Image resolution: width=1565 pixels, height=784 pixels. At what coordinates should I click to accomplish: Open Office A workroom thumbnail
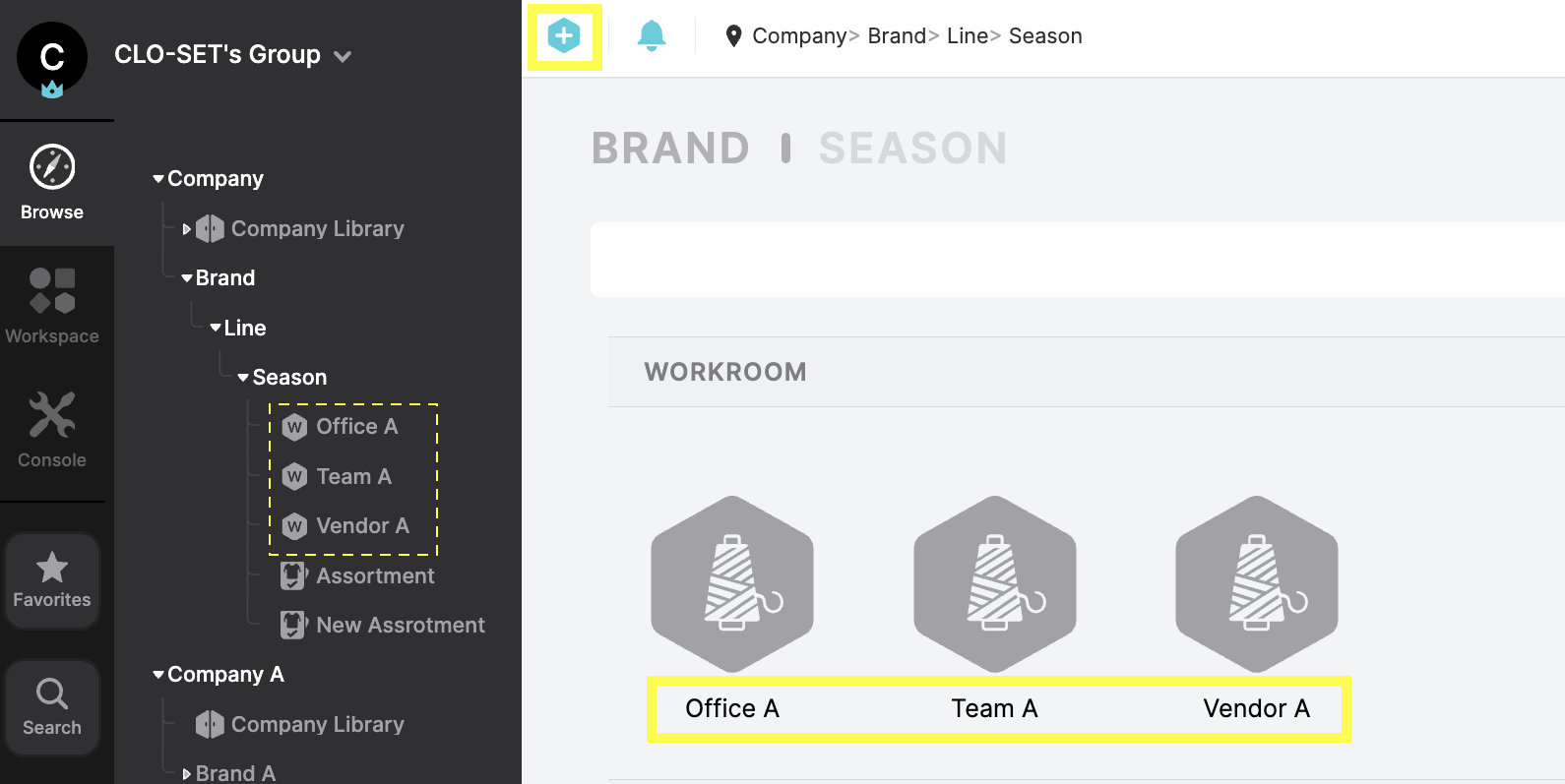point(732,584)
